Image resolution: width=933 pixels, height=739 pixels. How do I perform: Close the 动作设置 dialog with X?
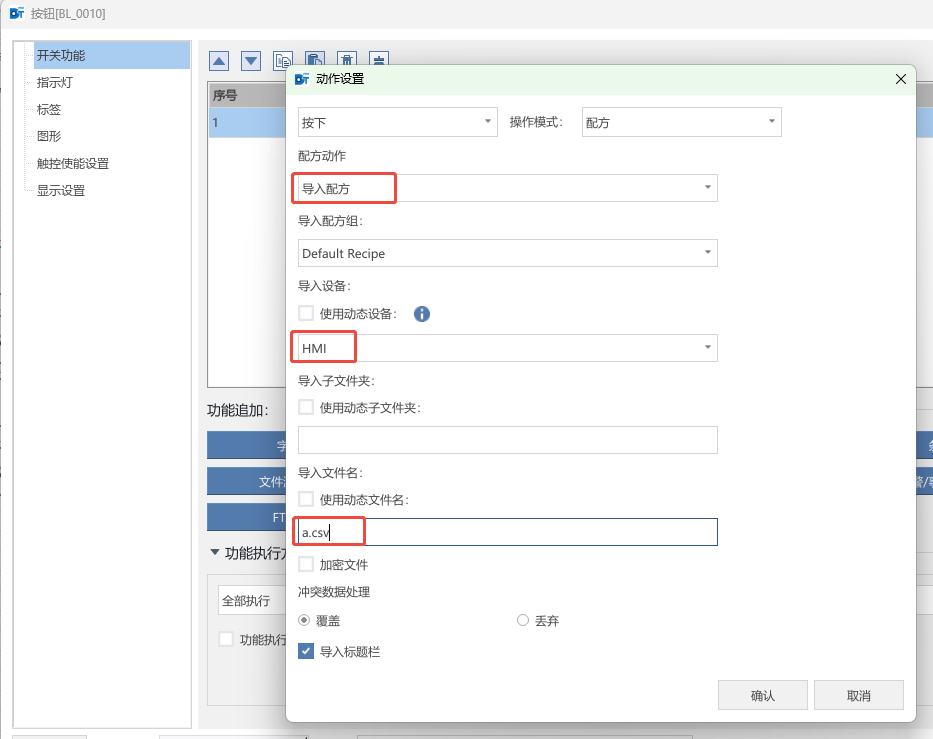pyautogui.click(x=900, y=78)
